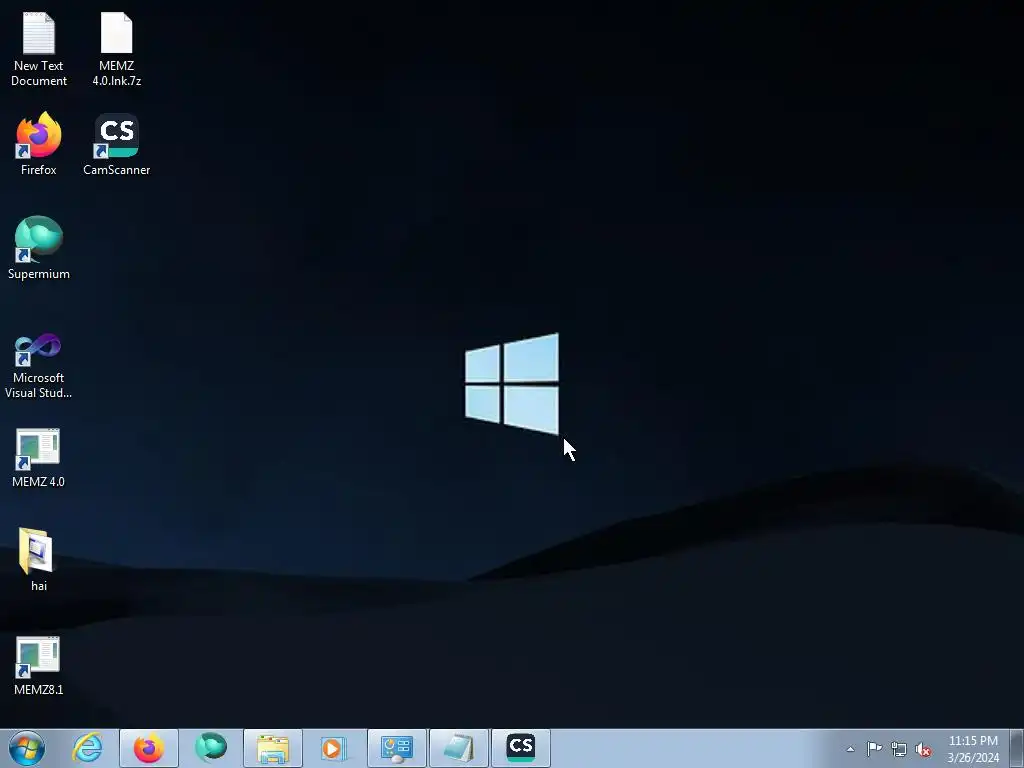
Task: Select the Firefox desktop shortcut
Action: (39, 144)
